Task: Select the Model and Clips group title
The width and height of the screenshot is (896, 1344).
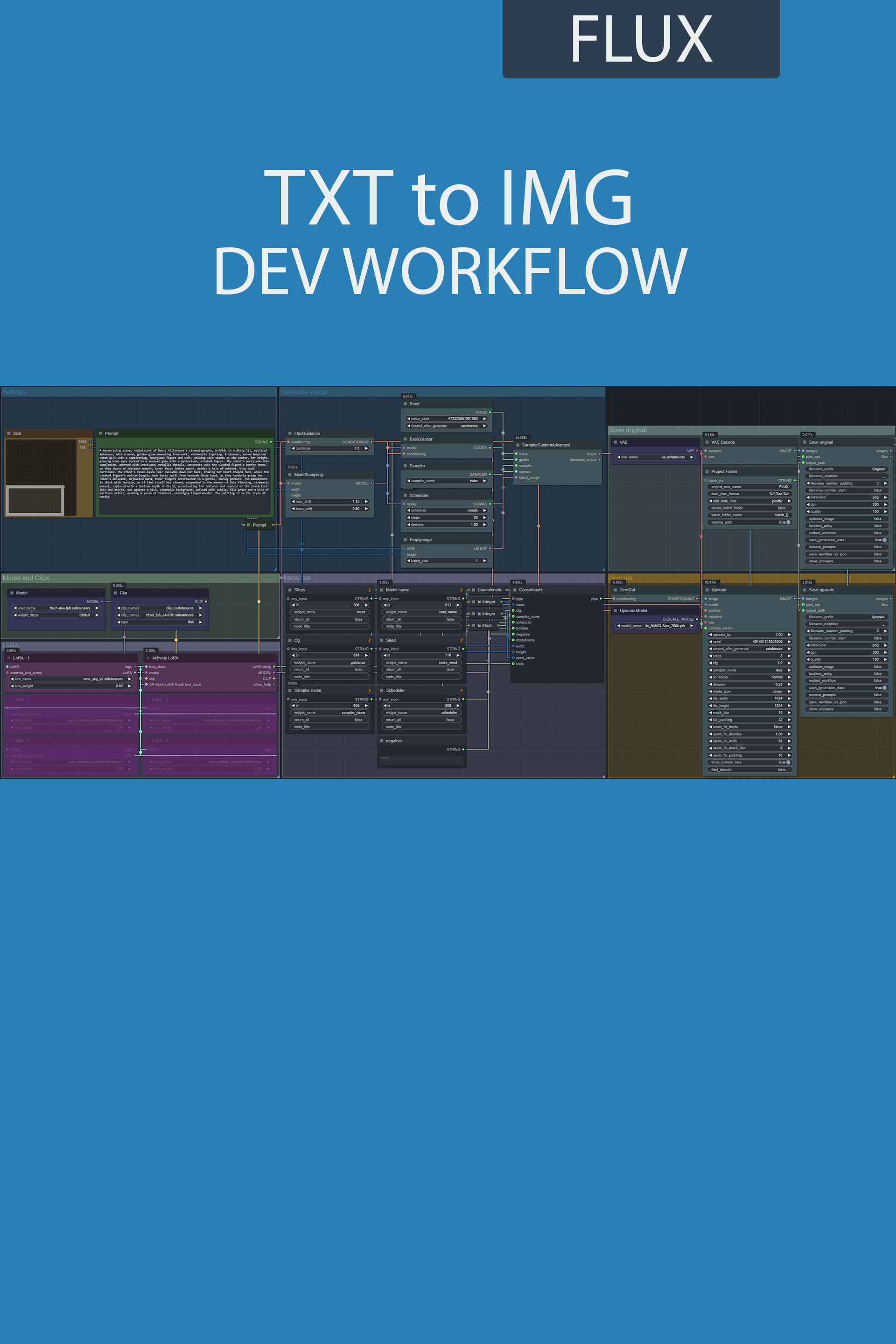Action: coord(26,578)
